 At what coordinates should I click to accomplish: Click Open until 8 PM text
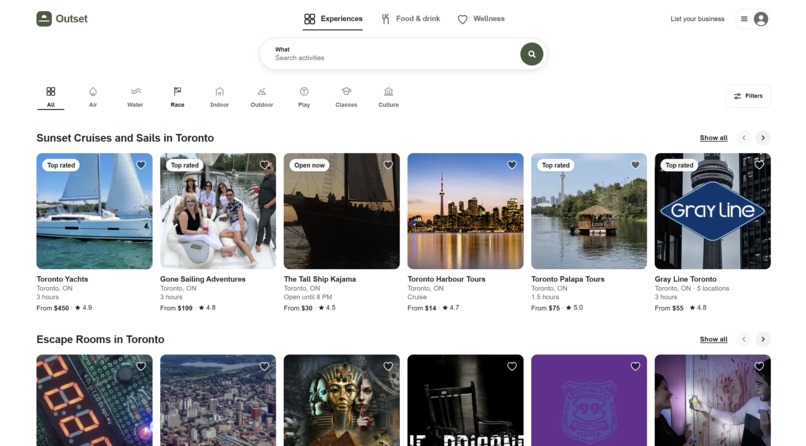308,297
